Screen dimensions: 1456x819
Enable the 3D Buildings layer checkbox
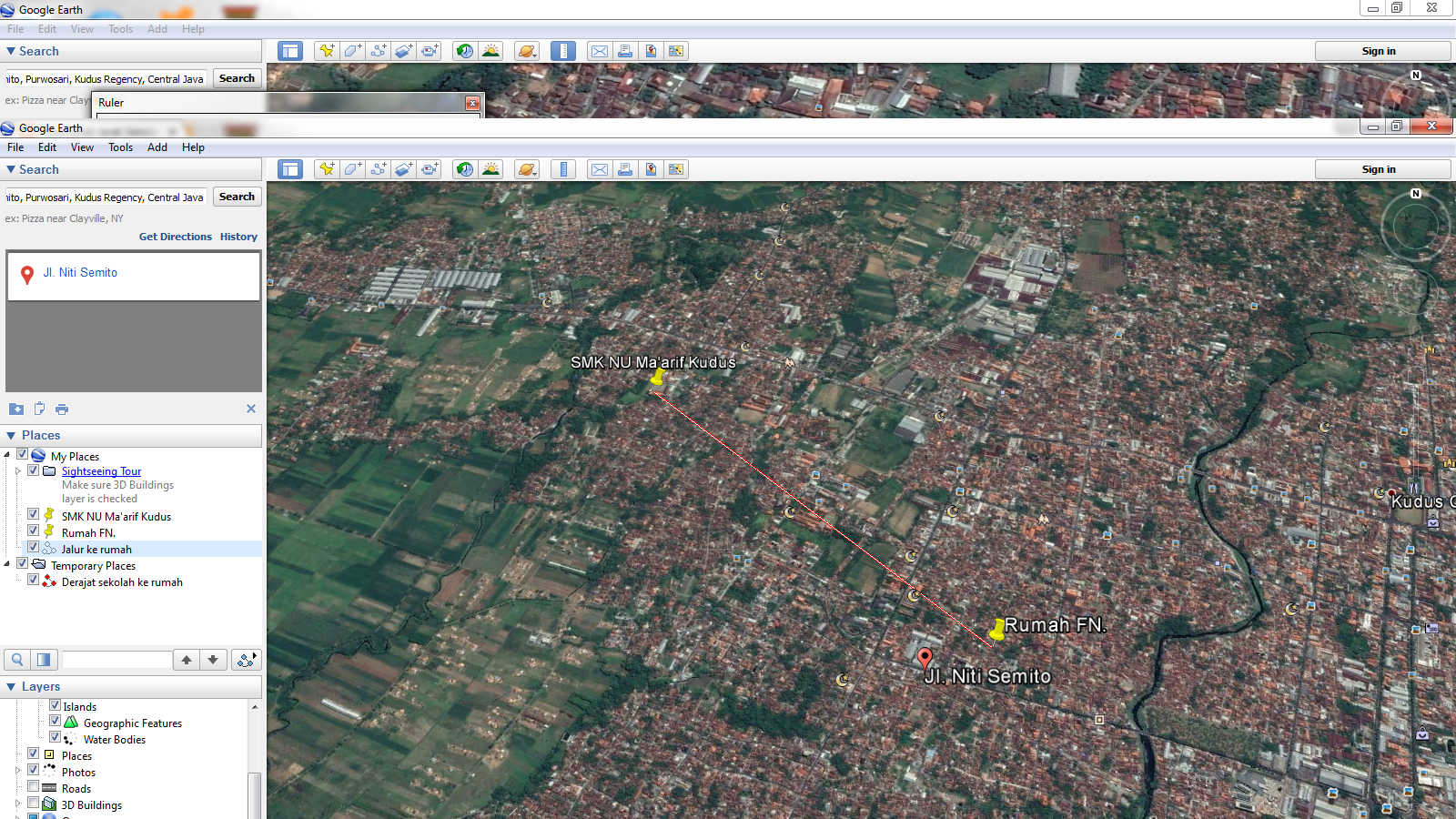coord(33,803)
